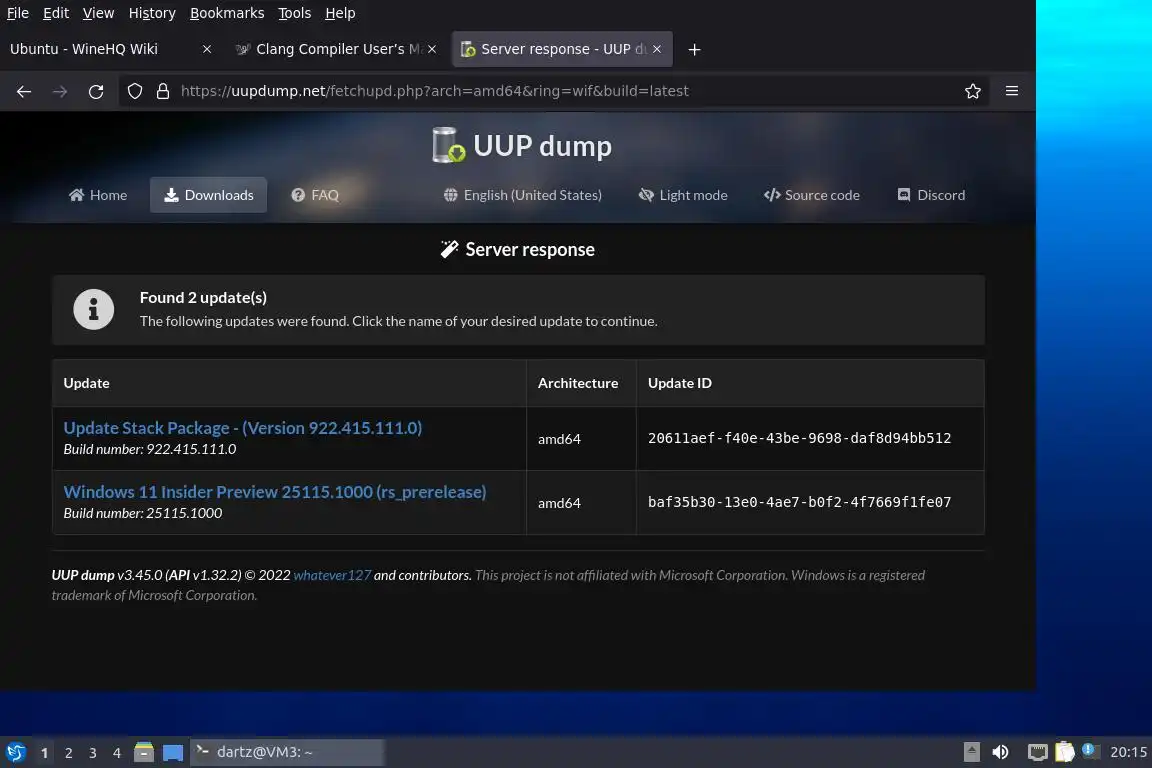Open the file manager taskbar icon

click(144, 752)
